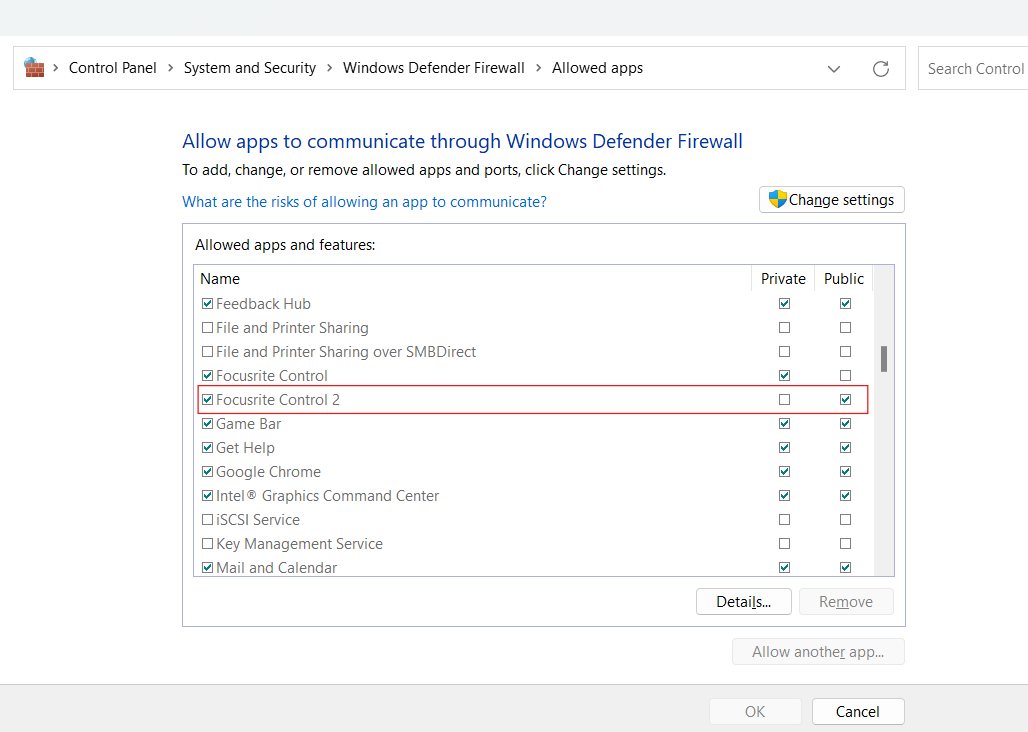1028x732 pixels.
Task: Enable the Key Management Service name checkbox
Action: 207,543
